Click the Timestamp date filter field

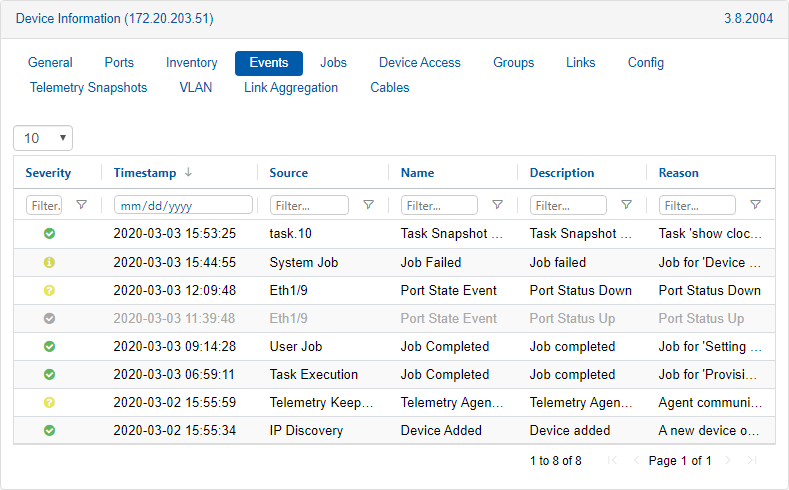pos(183,205)
